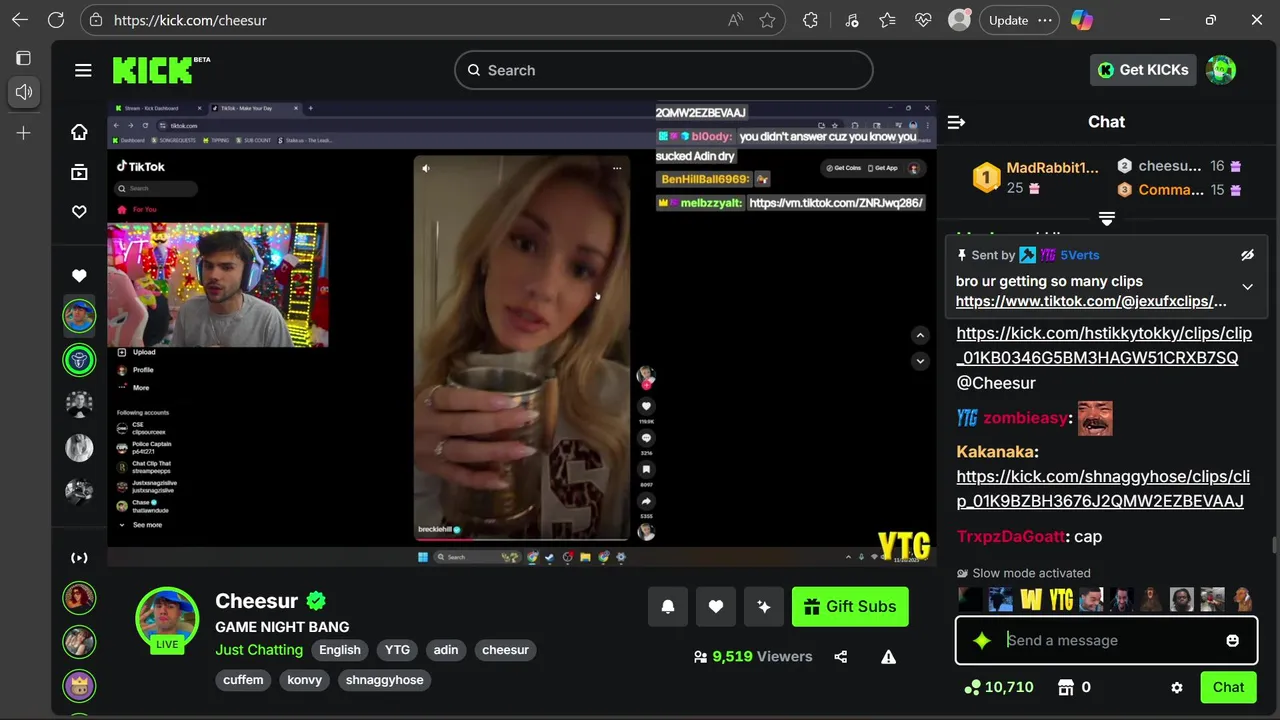Collapse the chat panel

point(956,122)
